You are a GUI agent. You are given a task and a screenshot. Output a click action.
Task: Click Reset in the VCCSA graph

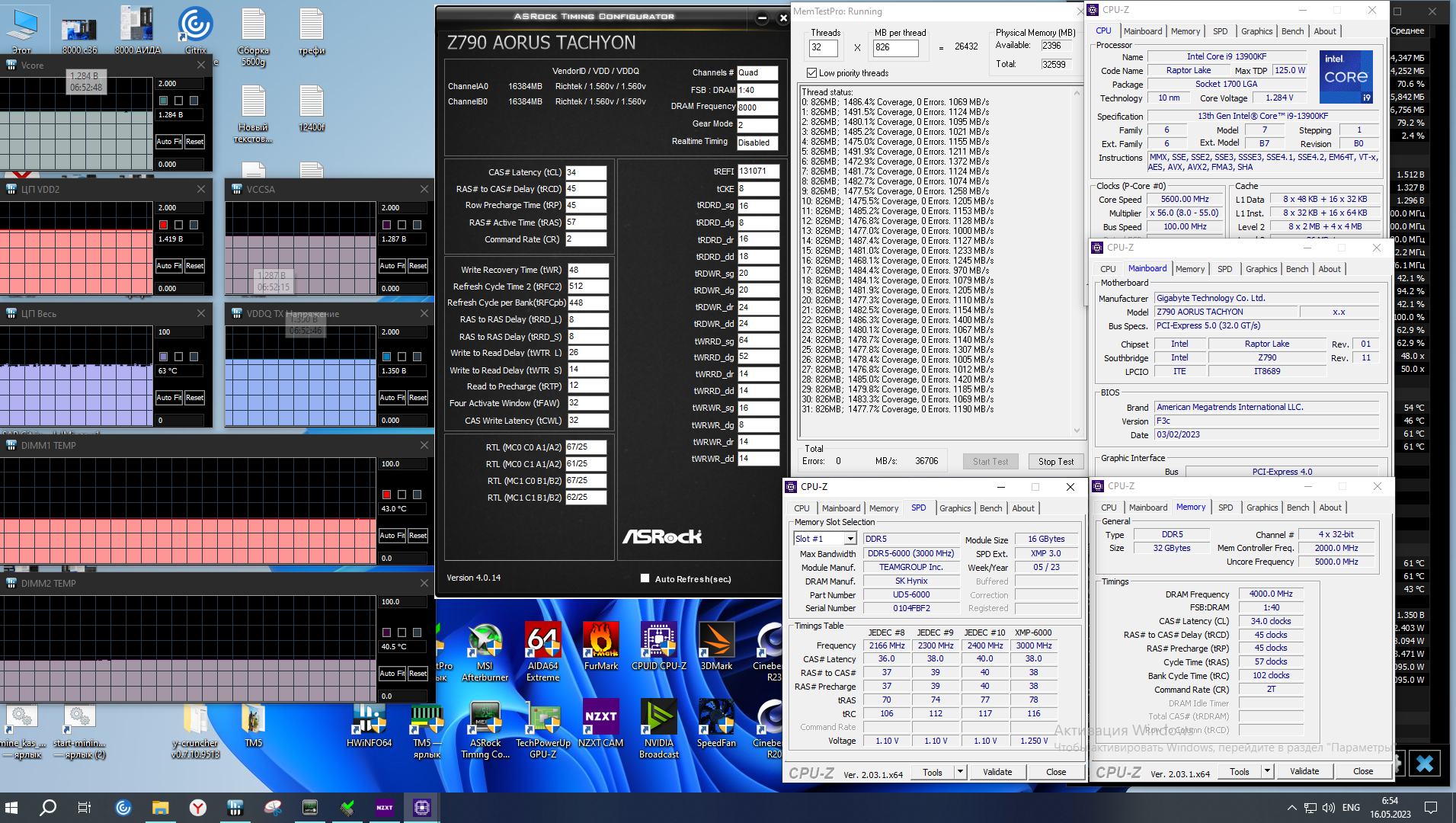[x=418, y=266]
